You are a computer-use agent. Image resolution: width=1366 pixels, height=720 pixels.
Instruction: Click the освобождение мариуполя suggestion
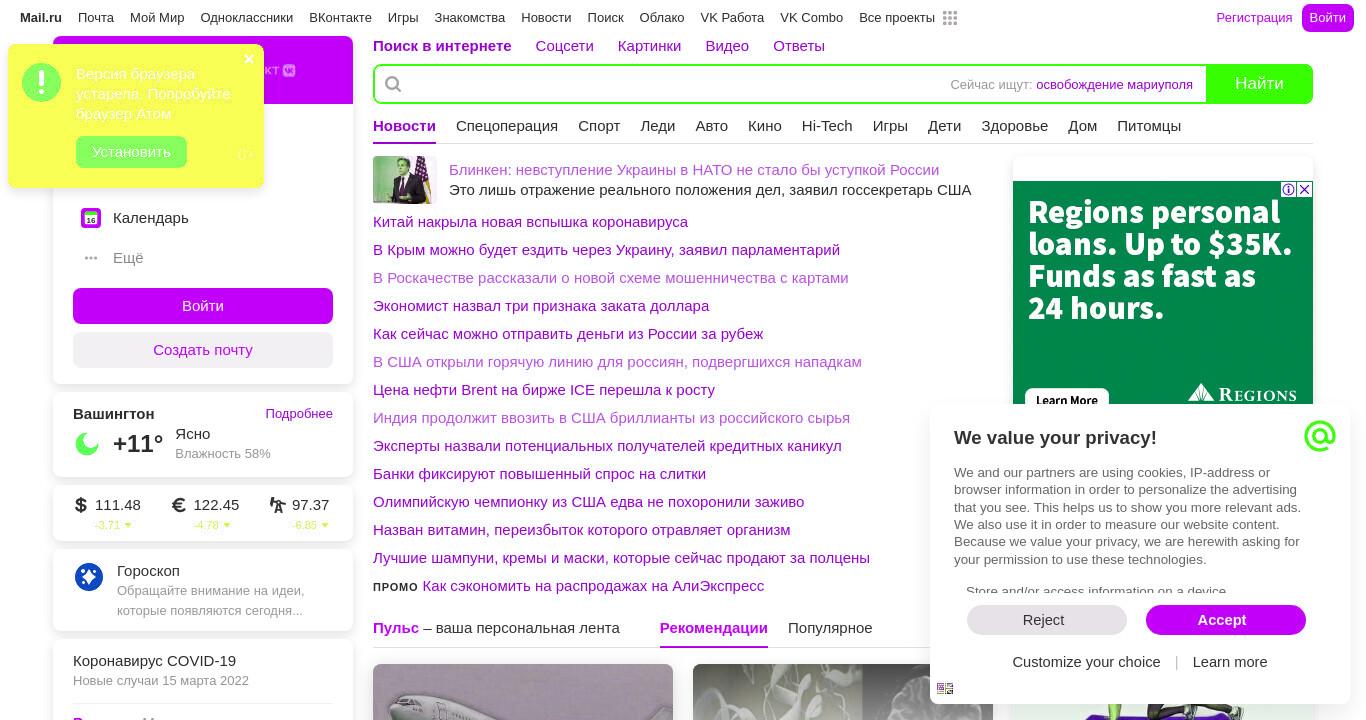(x=1114, y=85)
